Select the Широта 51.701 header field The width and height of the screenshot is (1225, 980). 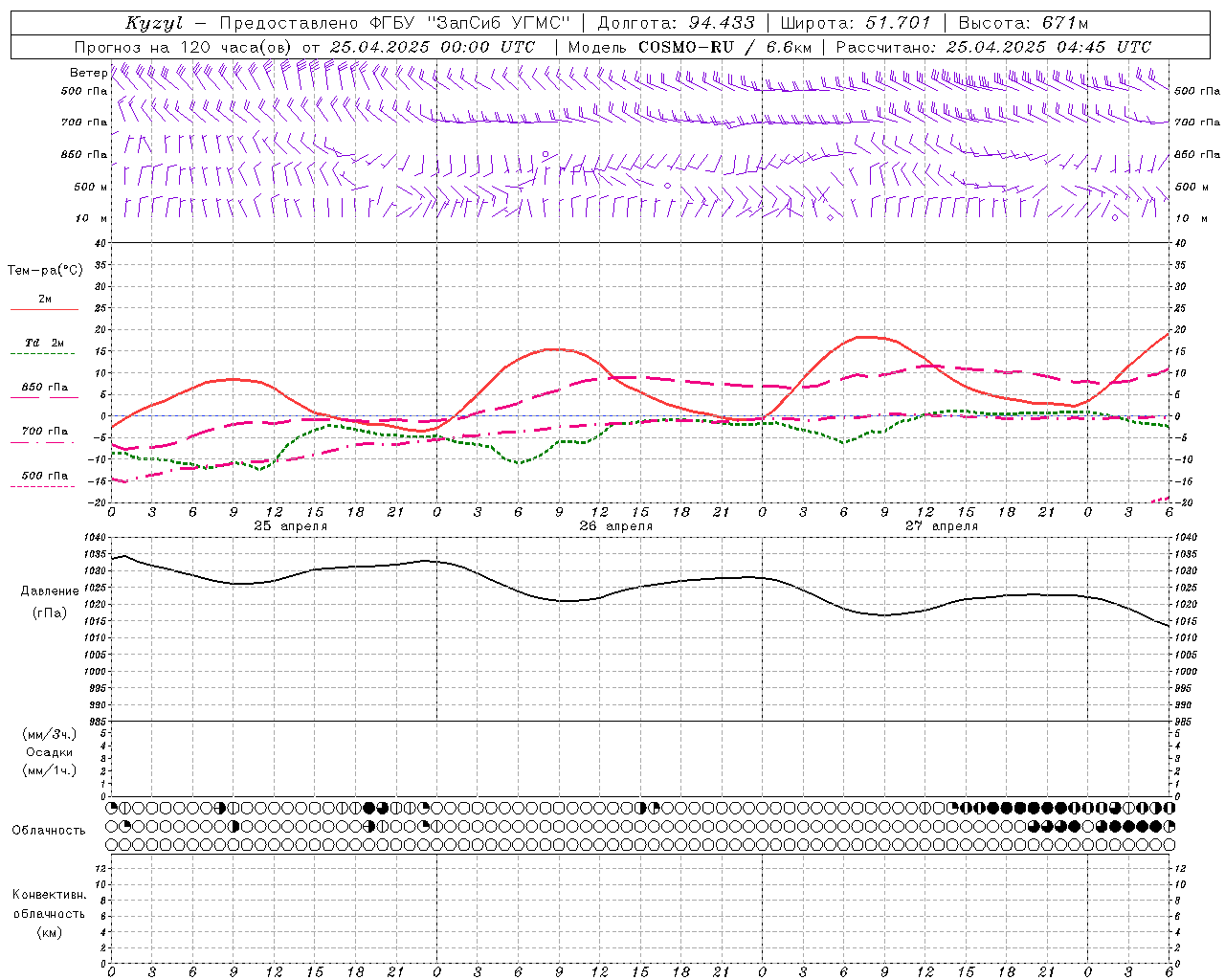[x=856, y=23]
